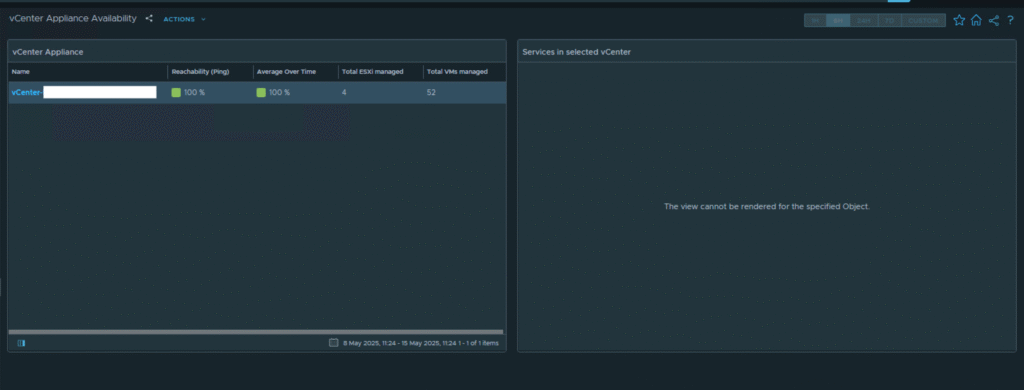Screen dimensions: 1024x390
Task: Click the vCenter Appliance Availability dashboard title
Action: tap(73, 19)
